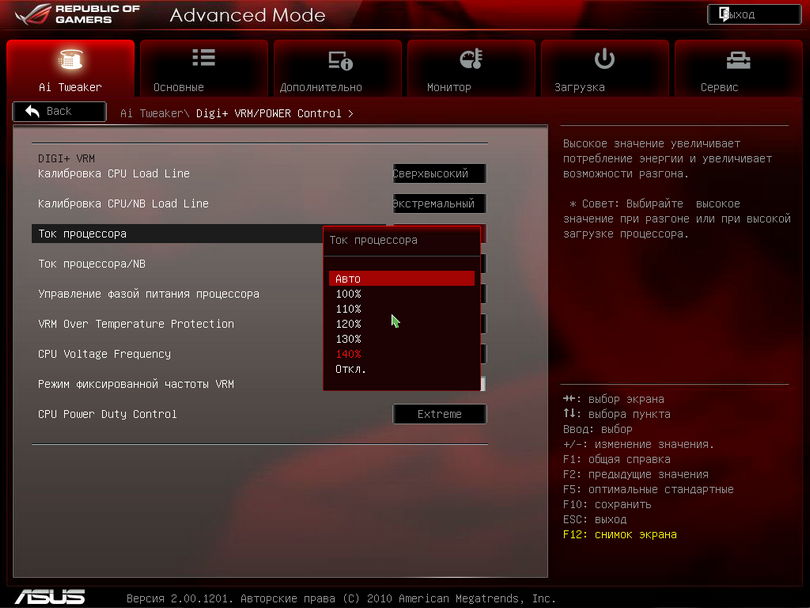Select Авто in current list
The height and width of the screenshot is (608, 810).
401,279
